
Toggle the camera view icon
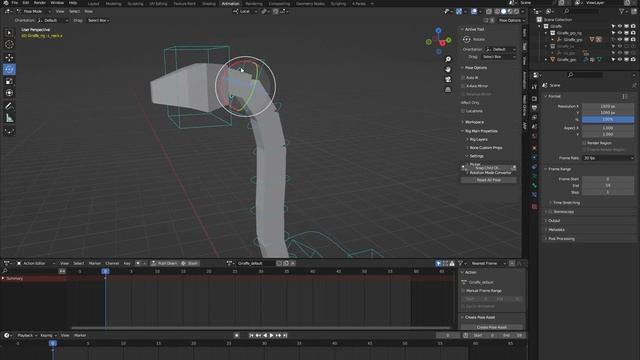[x=448, y=79]
